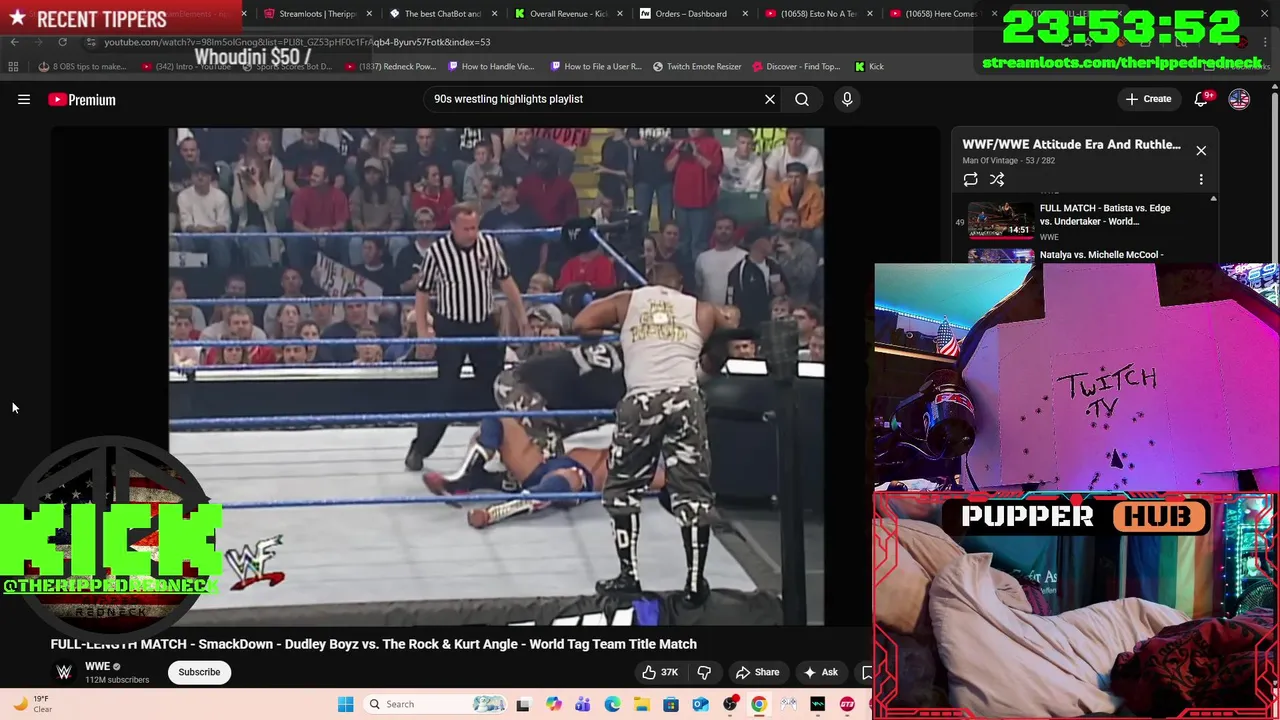This screenshot has width=1280, height=720.
Task: Open Microsoft Edge from taskbar
Action: pyautogui.click(x=612, y=704)
